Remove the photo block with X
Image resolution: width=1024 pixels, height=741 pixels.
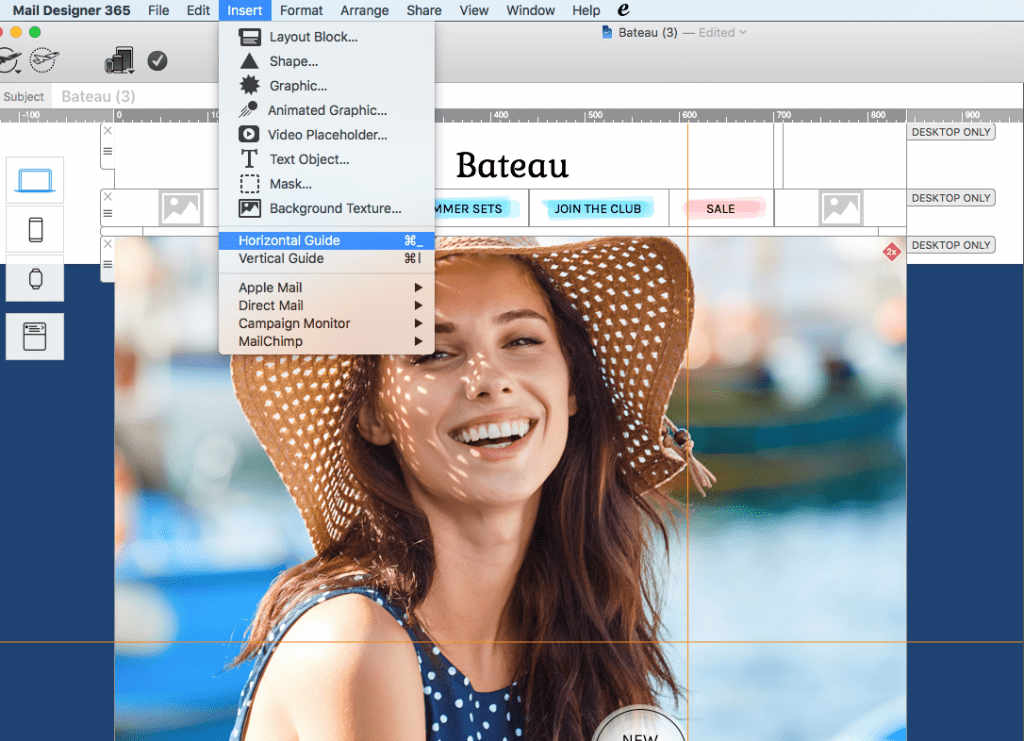tap(108, 244)
